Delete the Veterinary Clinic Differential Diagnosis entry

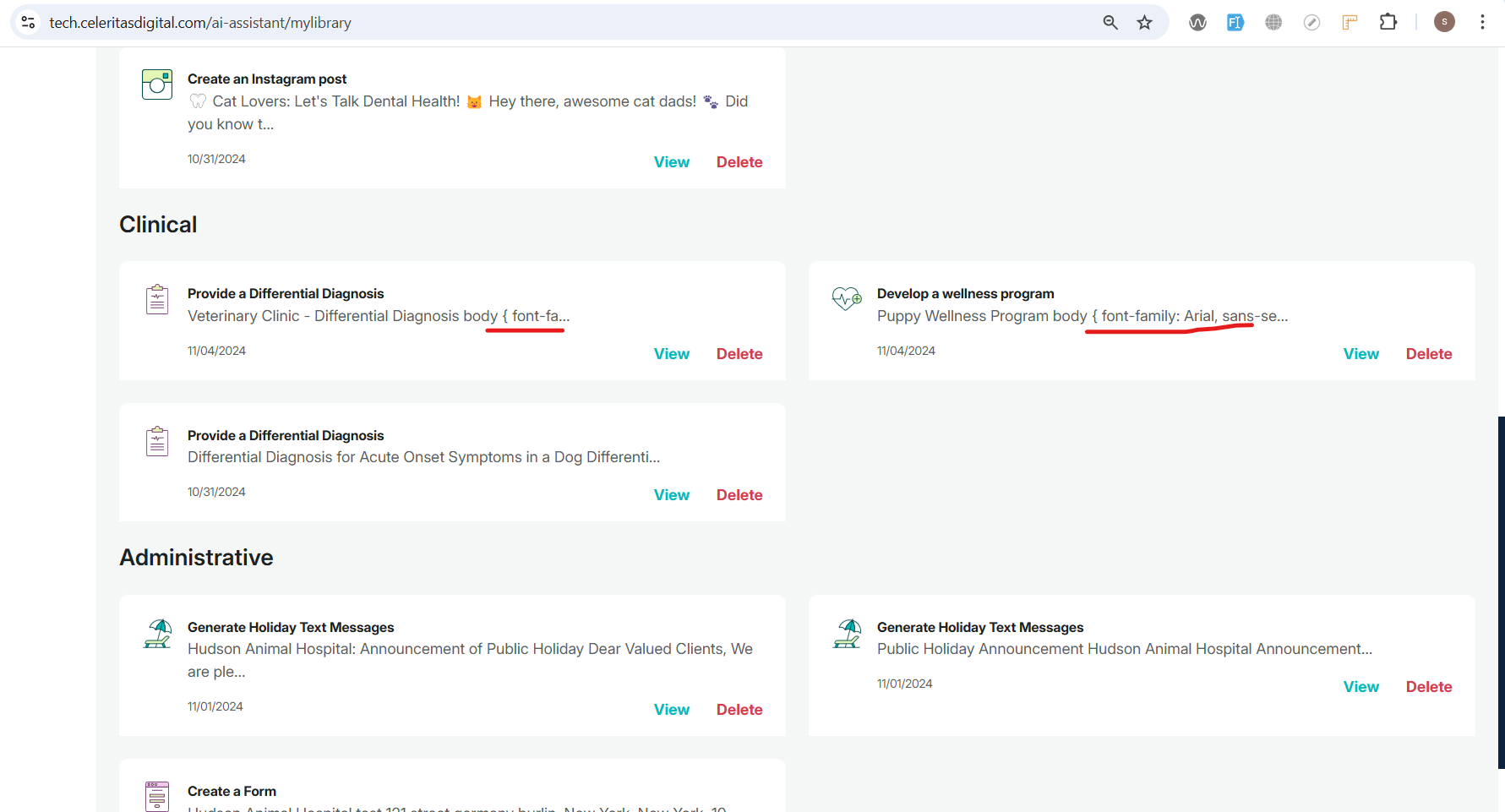click(x=739, y=354)
